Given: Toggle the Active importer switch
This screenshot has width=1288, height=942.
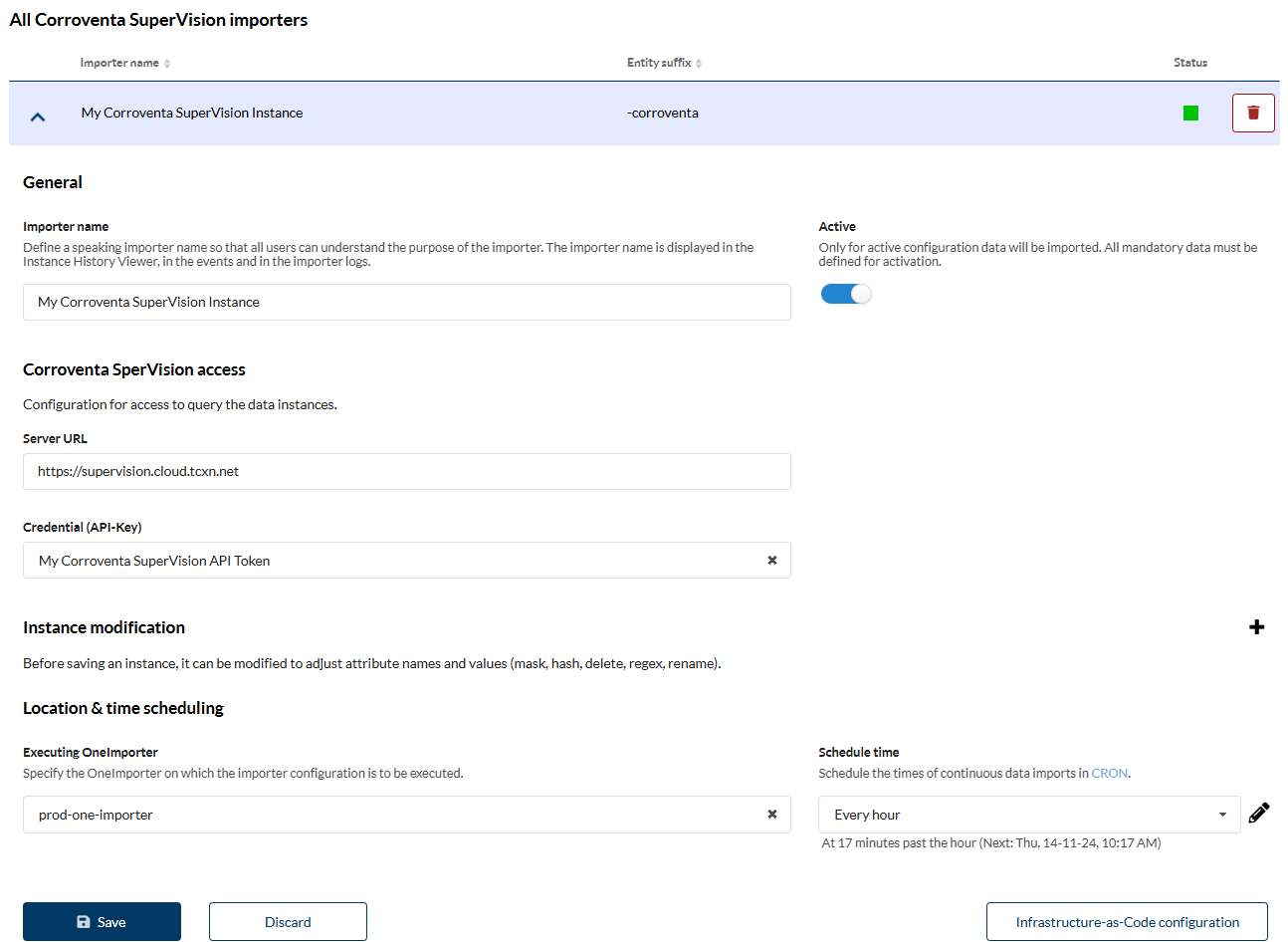Looking at the screenshot, I should [x=846, y=294].
